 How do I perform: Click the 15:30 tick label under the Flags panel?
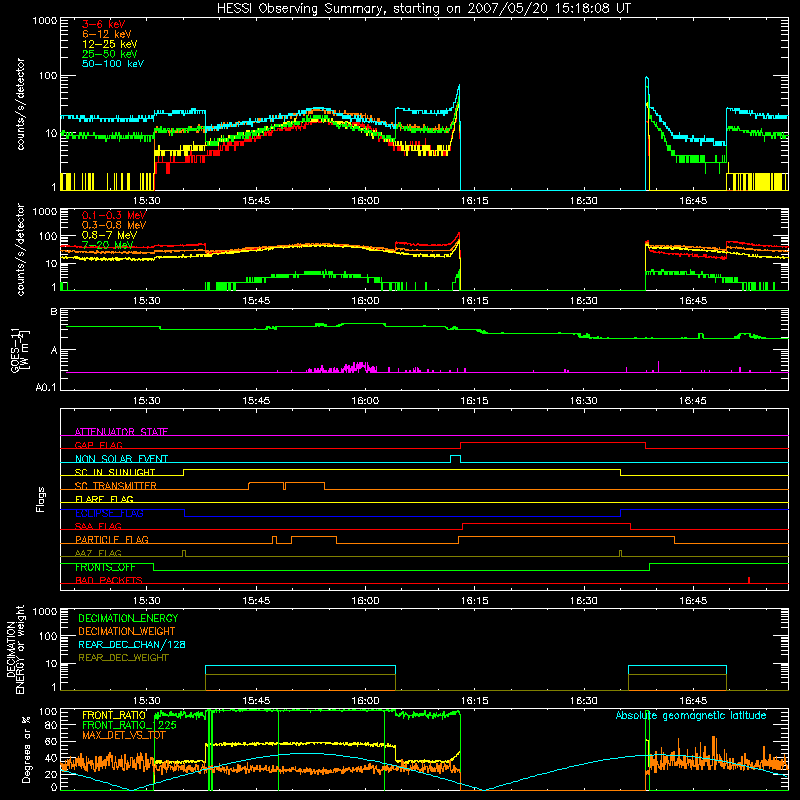click(147, 601)
